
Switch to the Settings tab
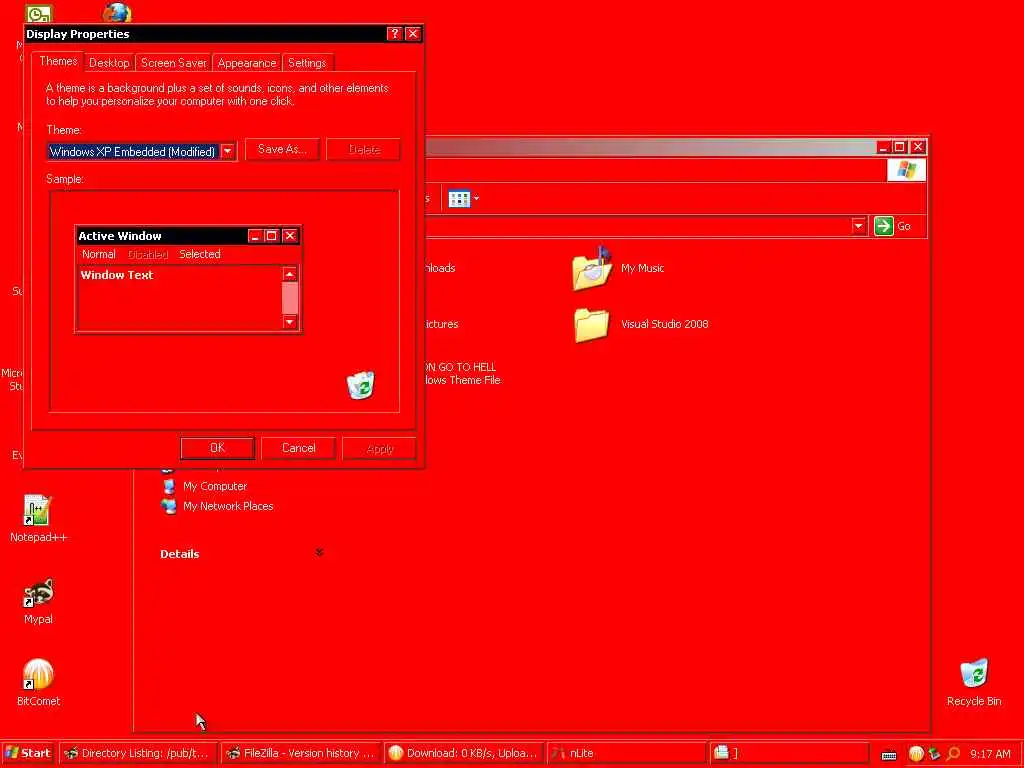click(x=307, y=63)
